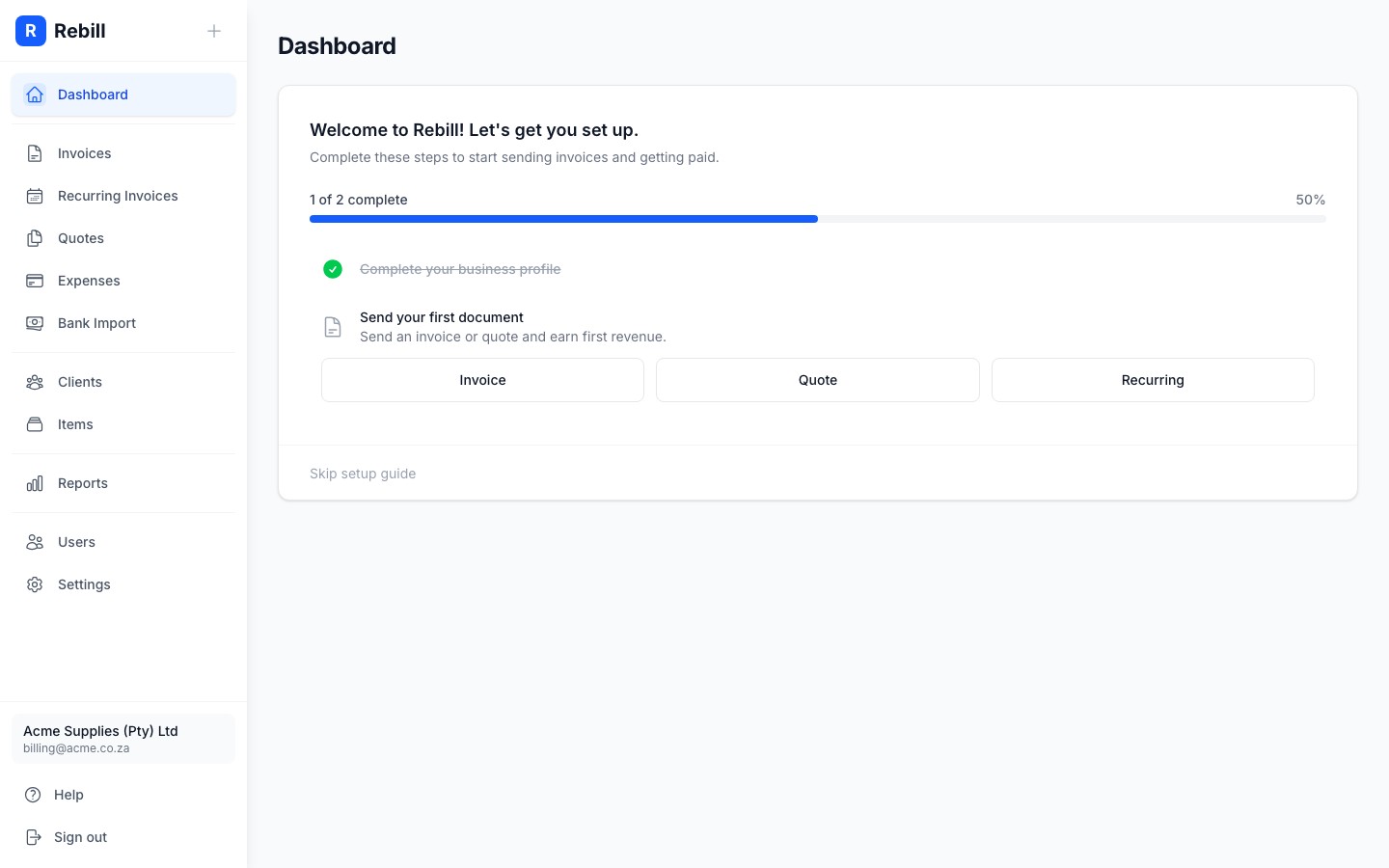Click the Quotes pages icon
Image resolution: width=1389 pixels, height=868 pixels.
[35, 238]
